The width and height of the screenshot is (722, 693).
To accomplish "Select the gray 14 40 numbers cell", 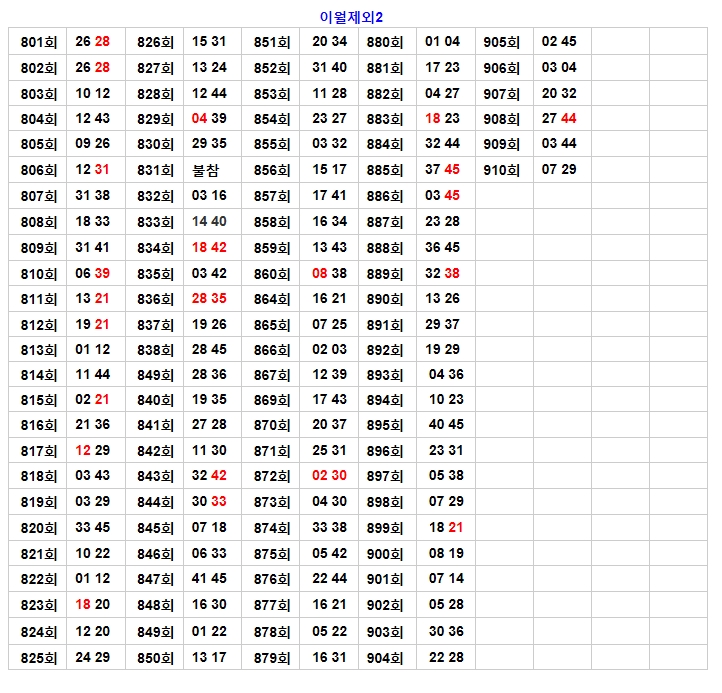I will click(x=210, y=221).
